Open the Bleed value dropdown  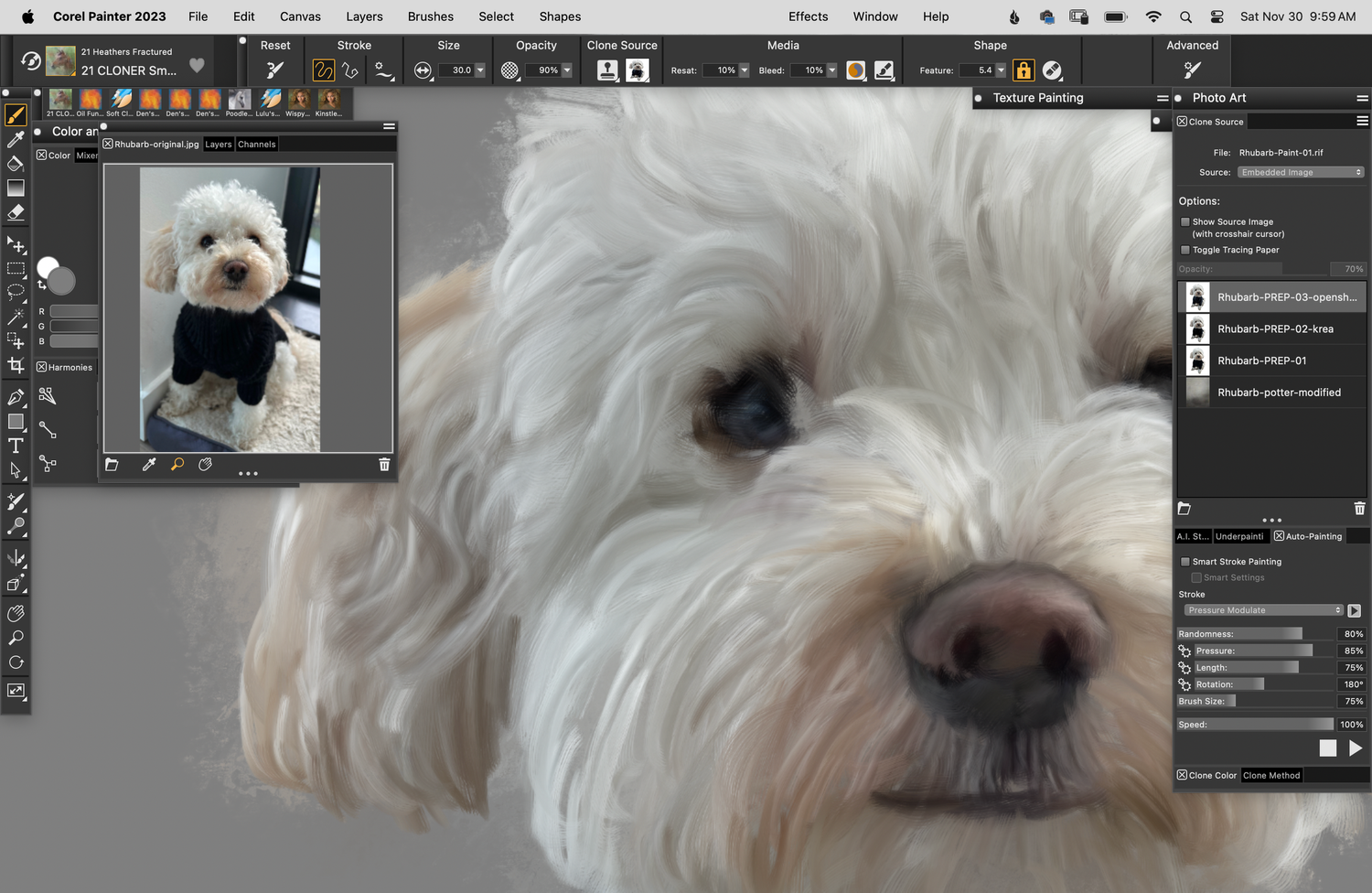[831, 70]
